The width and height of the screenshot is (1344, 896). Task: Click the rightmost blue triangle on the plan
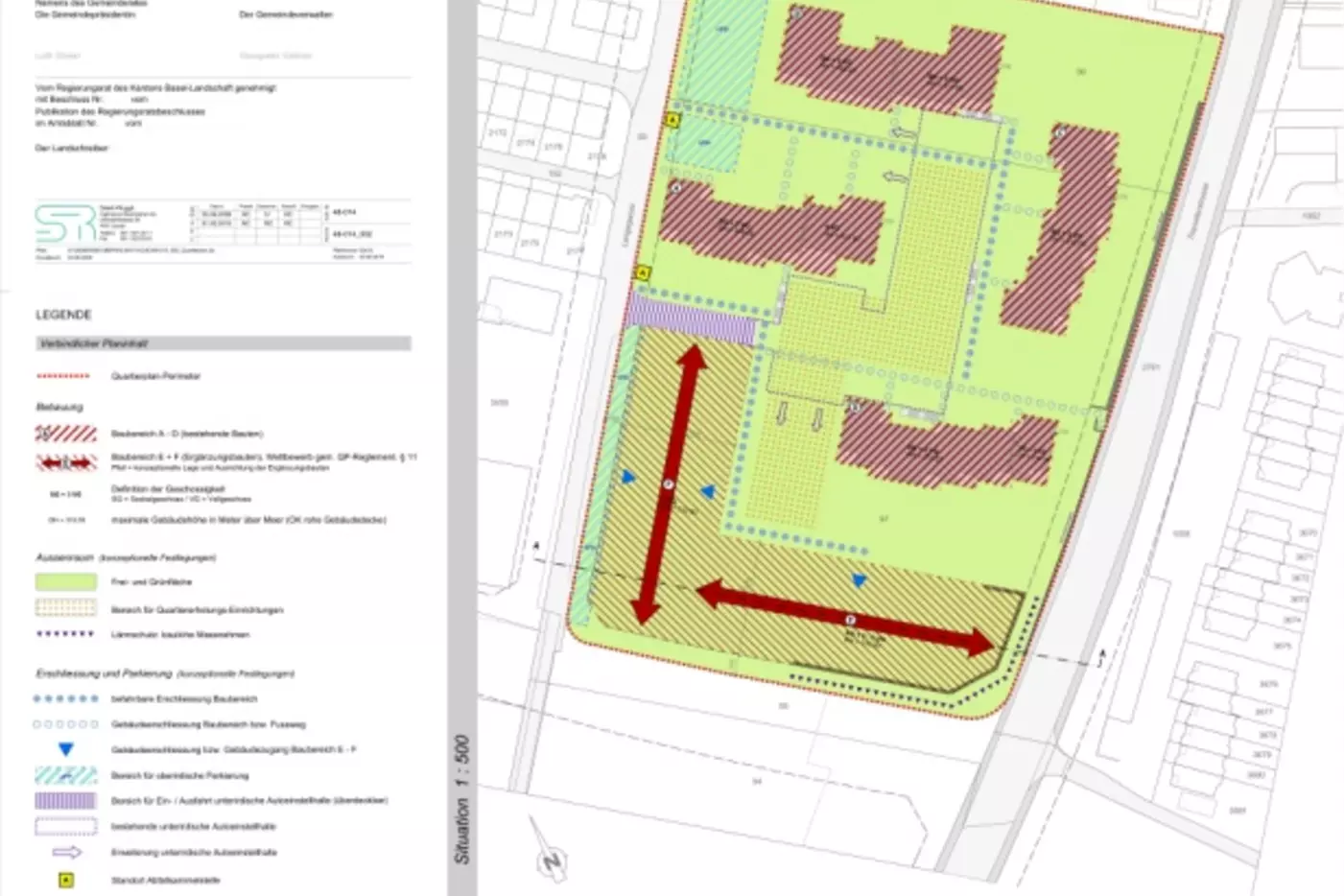[860, 580]
